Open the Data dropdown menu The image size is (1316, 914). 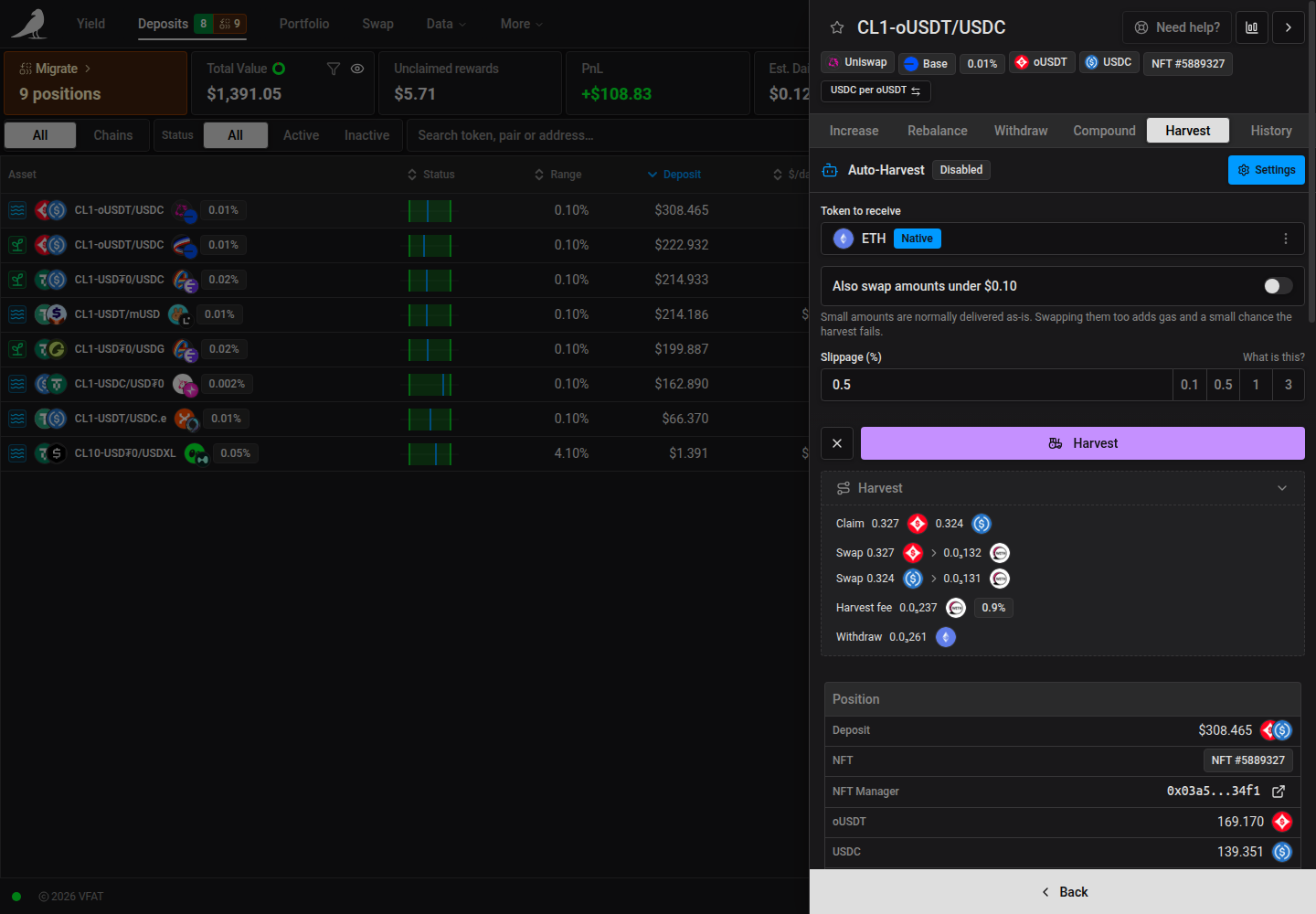click(x=446, y=24)
